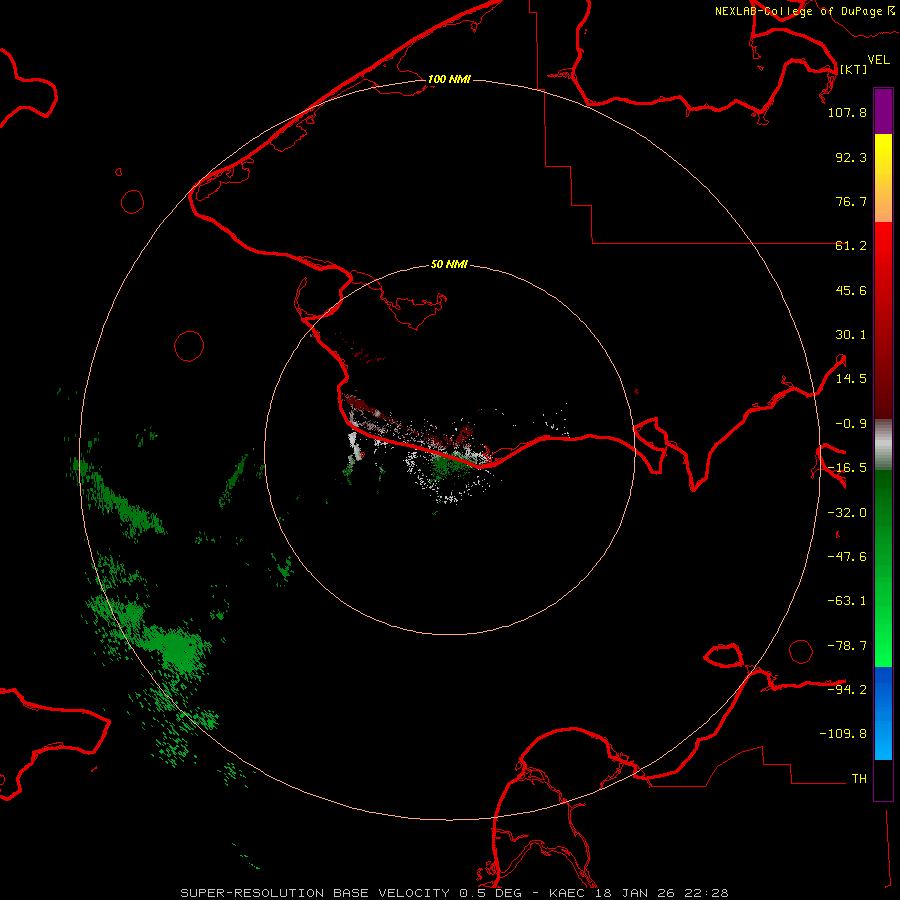Click the TH threshold label on scale
This screenshot has height=900, width=900.
859,778
